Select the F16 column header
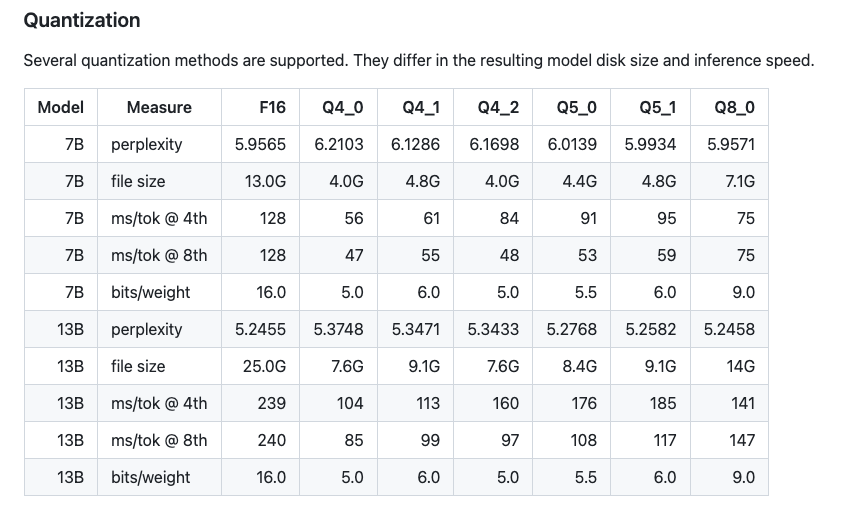Image resolution: width=843 pixels, height=512 pixels. click(271, 107)
